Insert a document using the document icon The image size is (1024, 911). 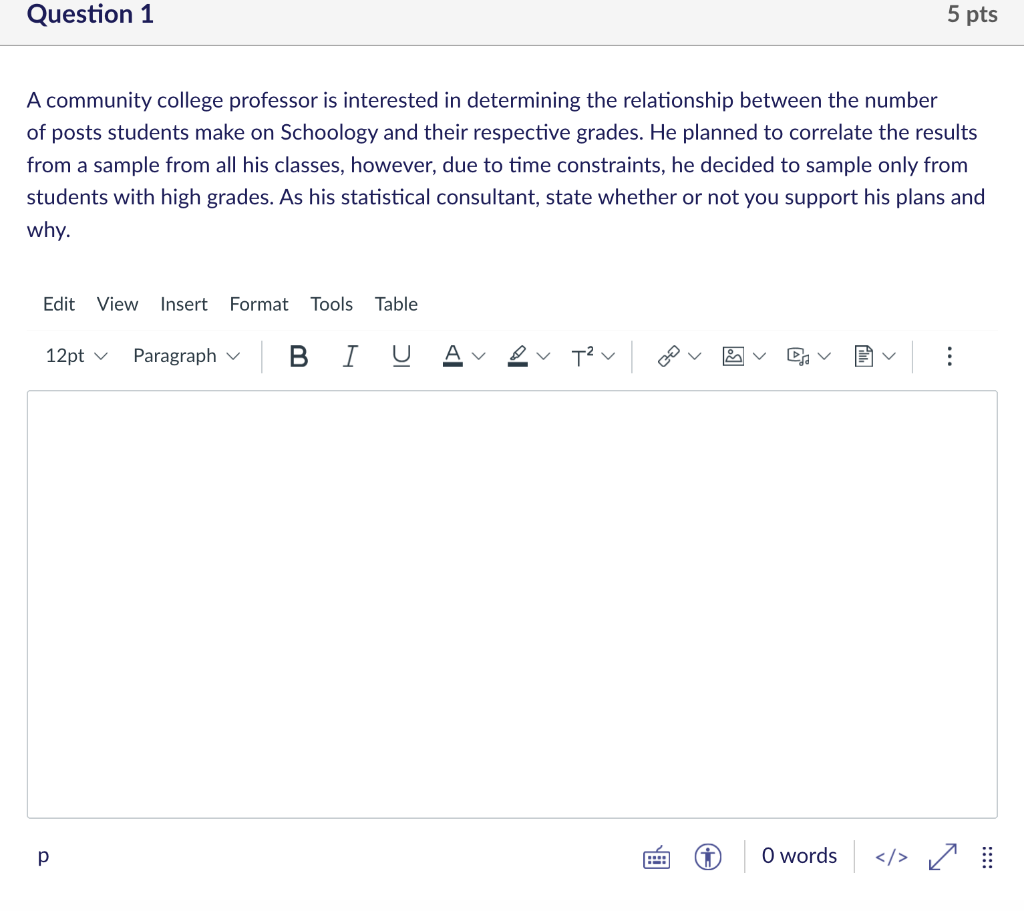(863, 356)
